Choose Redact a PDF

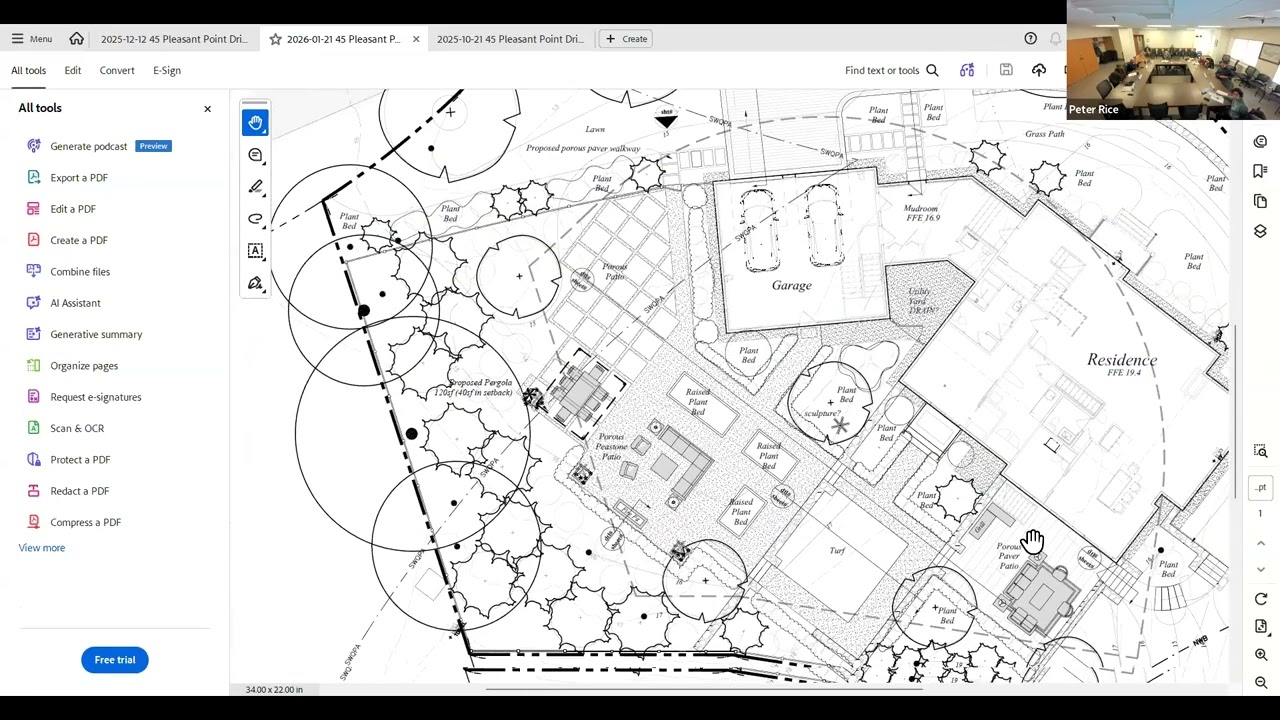pyautogui.click(x=80, y=491)
